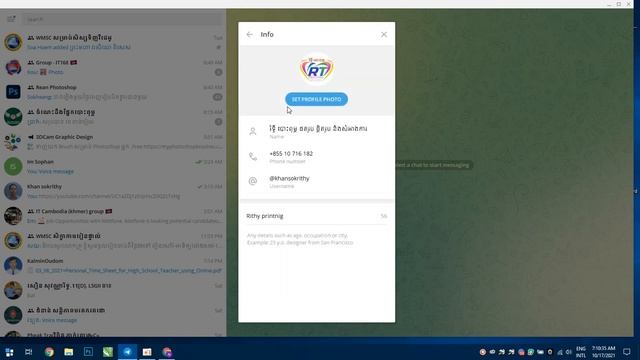Open the KalminOudom chat
This screenshot has width=640, height=360.
pos(113,266)
